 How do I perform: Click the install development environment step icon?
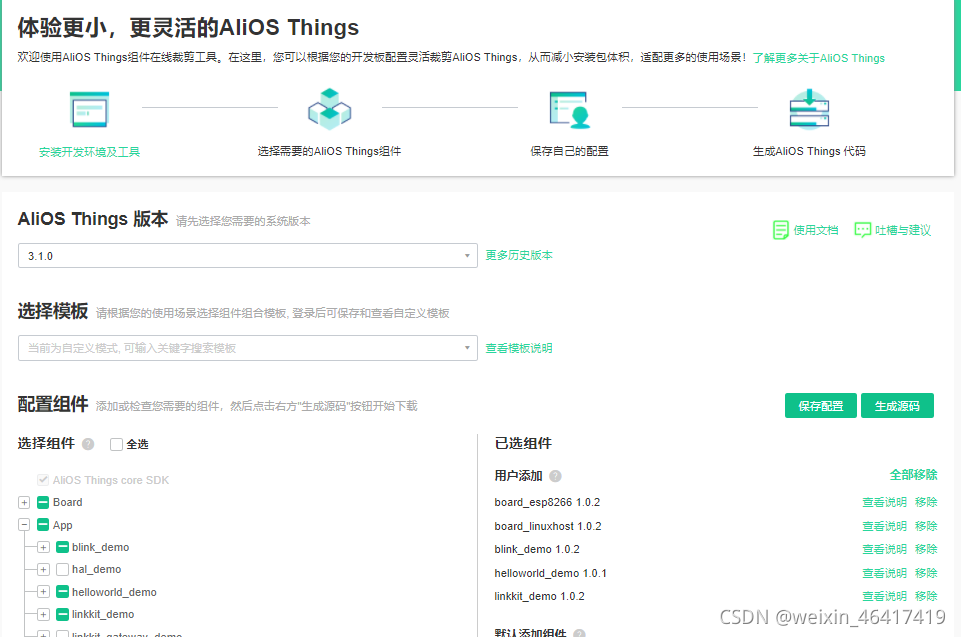89,109
